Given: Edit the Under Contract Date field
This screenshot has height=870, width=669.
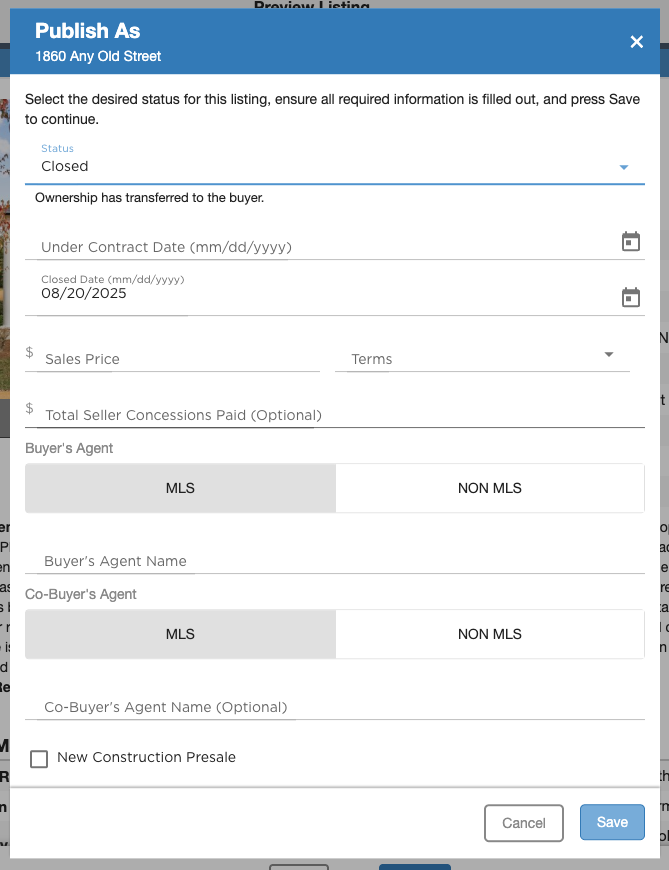Looking at the screenshot, I should [322, 246].
